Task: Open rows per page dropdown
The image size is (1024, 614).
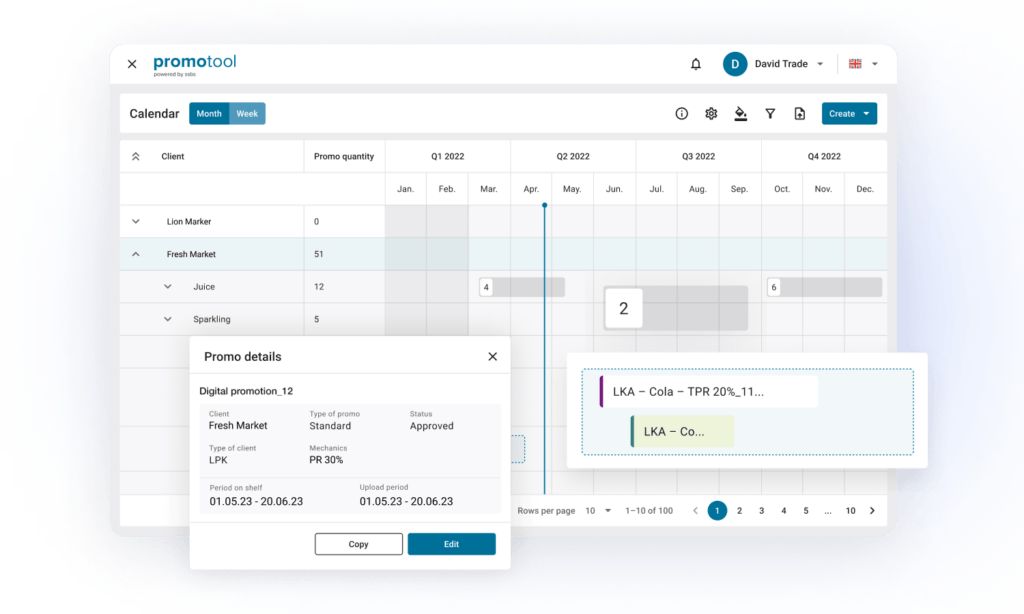Action: click(598, 511)
